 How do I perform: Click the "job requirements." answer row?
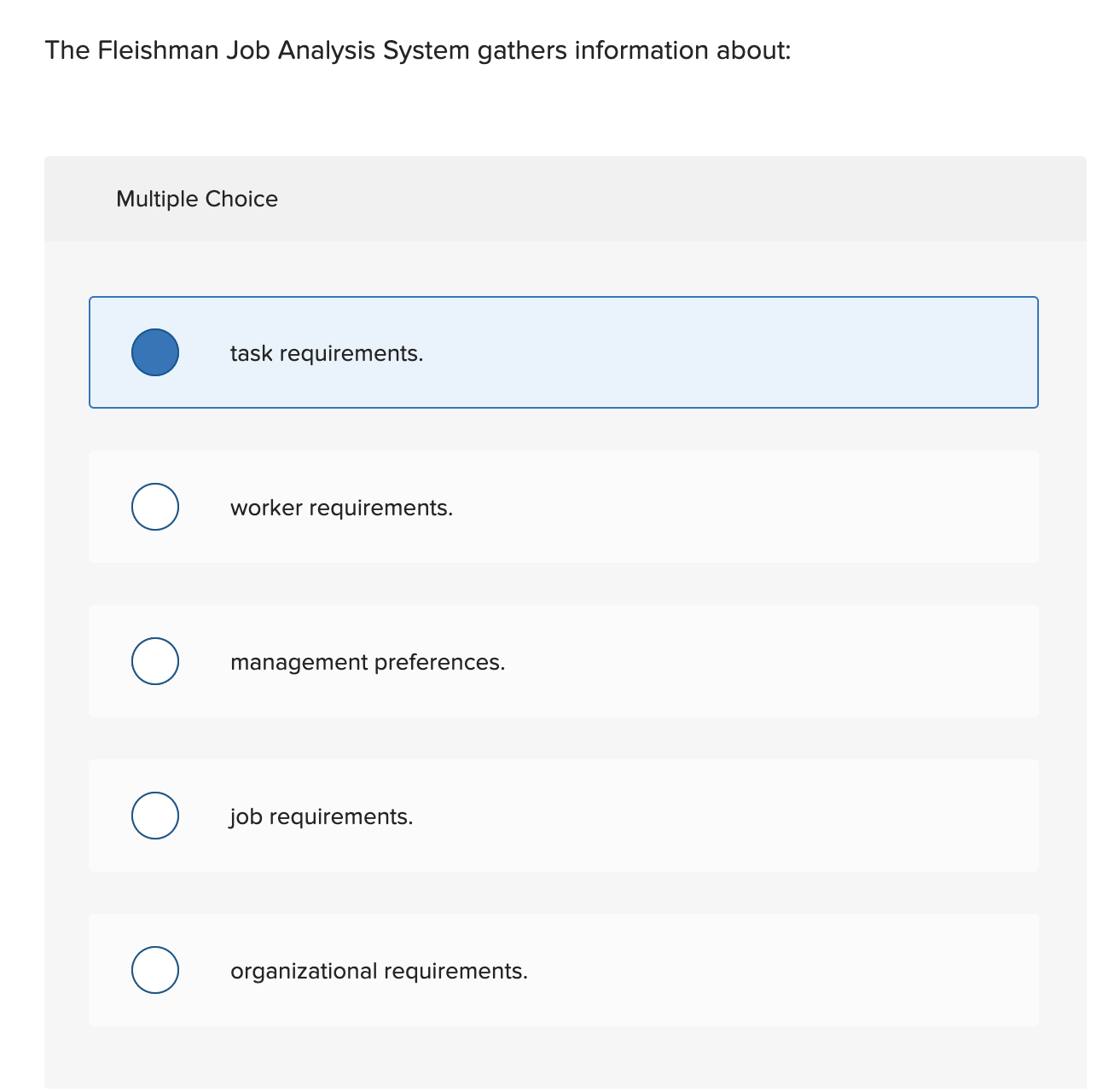(x=563, y=816)
